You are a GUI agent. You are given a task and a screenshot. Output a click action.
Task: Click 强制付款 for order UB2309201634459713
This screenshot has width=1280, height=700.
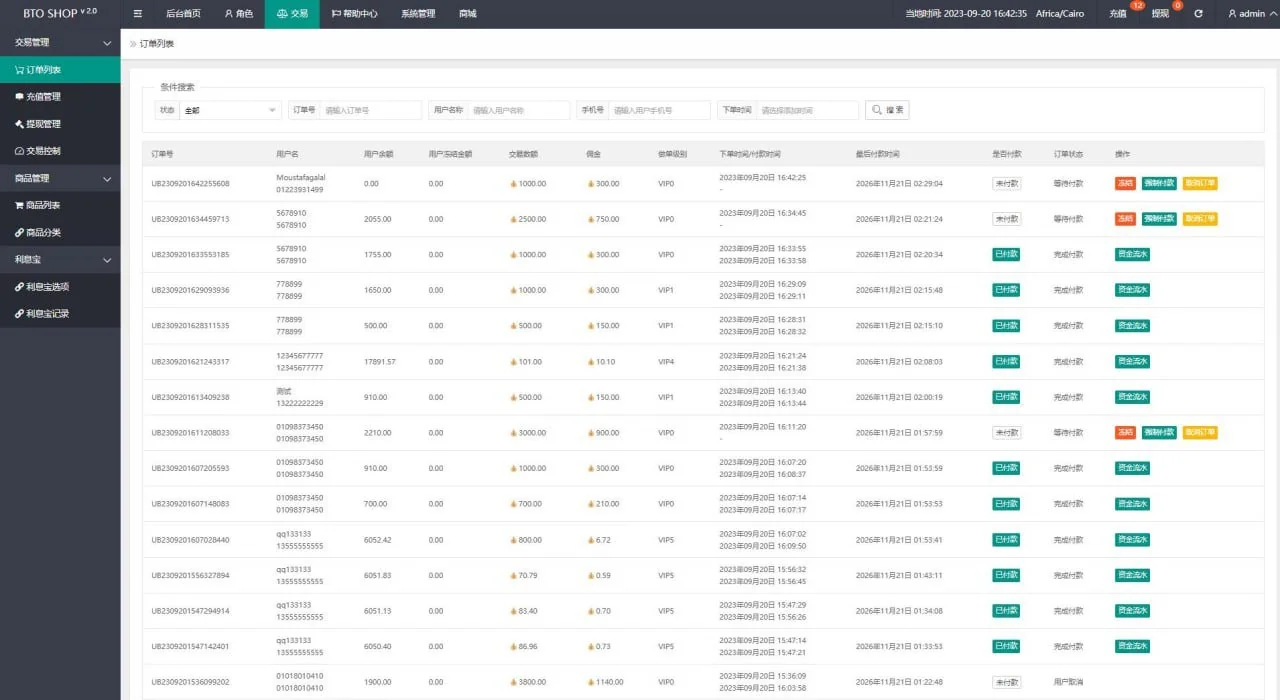[x=1159, y=219]
